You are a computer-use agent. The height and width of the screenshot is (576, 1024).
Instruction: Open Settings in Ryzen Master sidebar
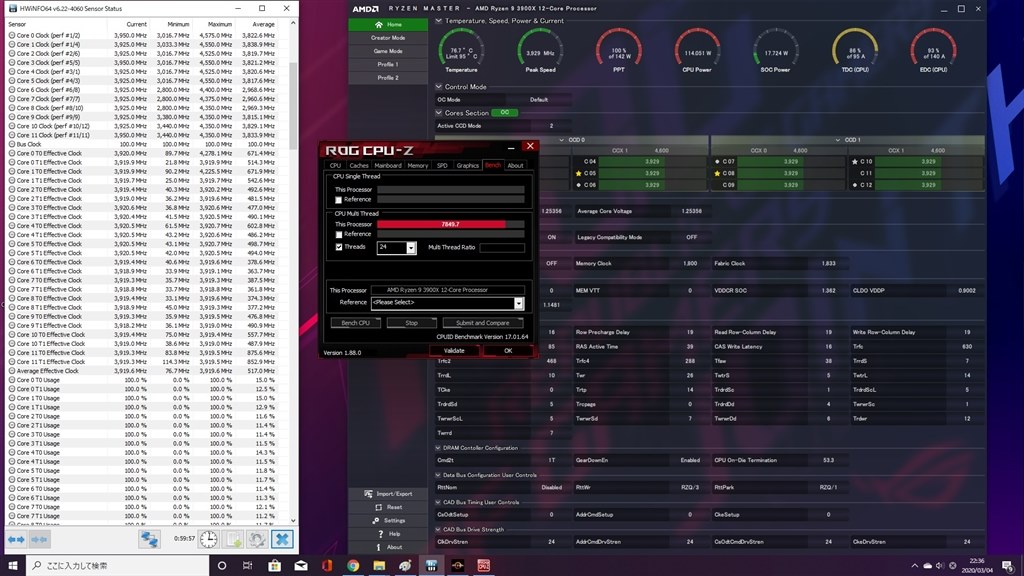[389, 520]
